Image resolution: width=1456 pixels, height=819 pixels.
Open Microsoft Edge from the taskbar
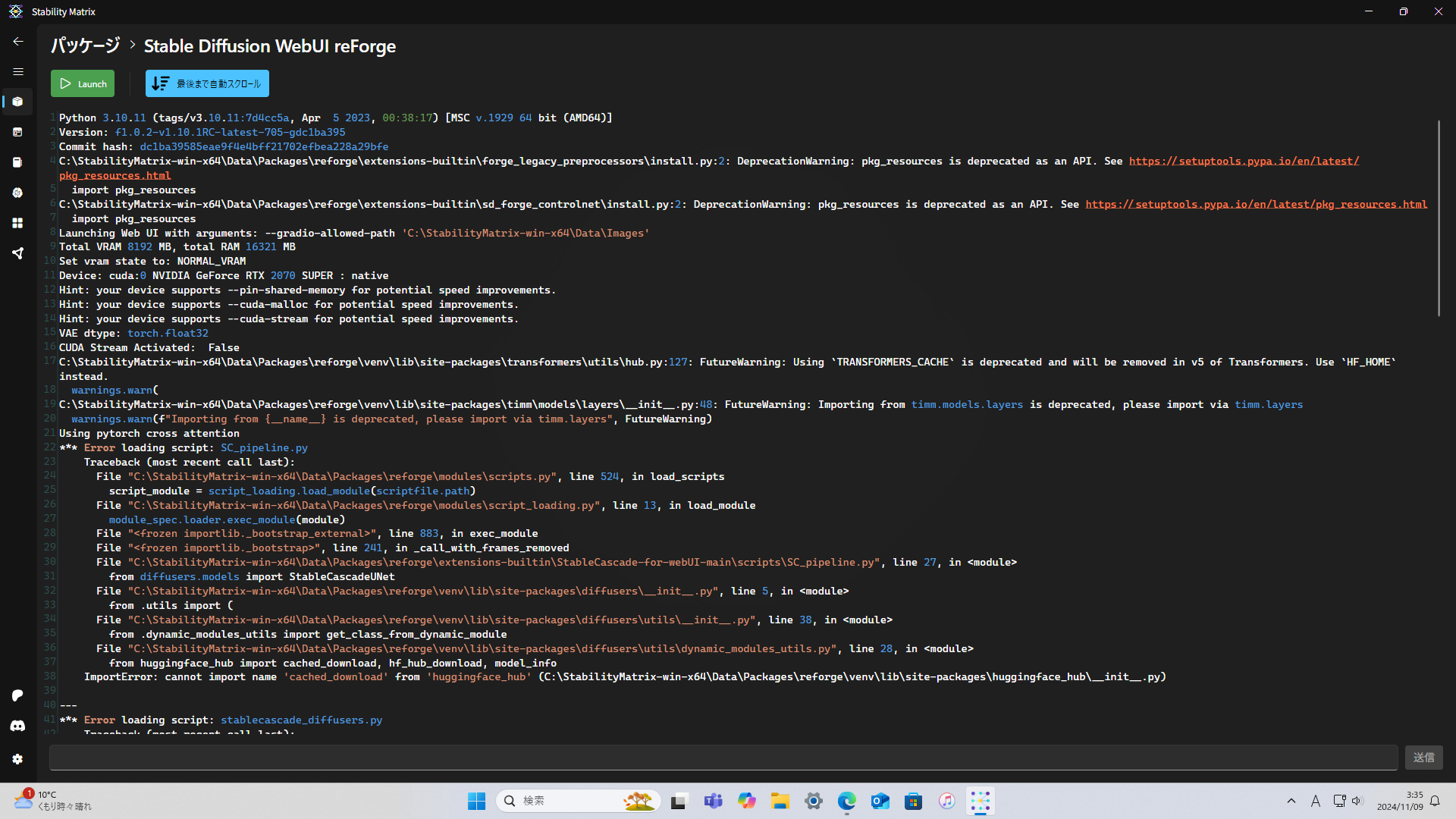click(847, 801)
